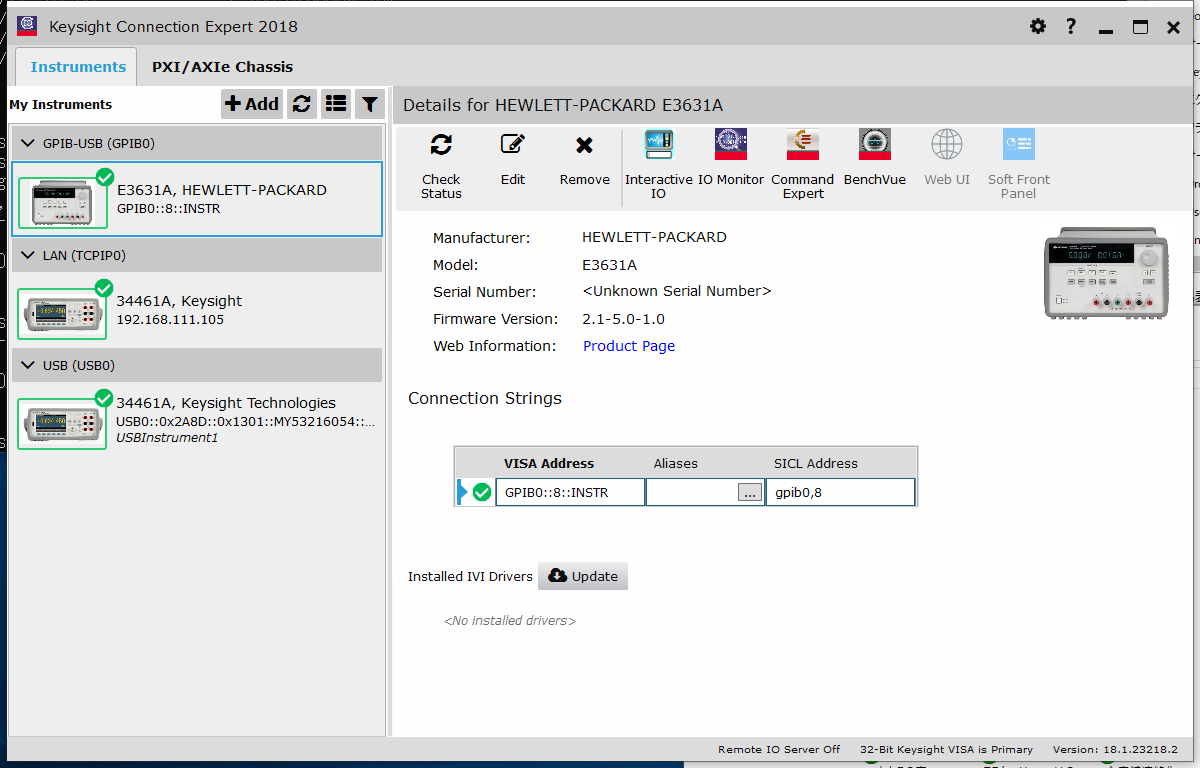The image size is (1200, 768).
Task: Collapse the USB (USB0) group
Action: click(x=27, y=366)
